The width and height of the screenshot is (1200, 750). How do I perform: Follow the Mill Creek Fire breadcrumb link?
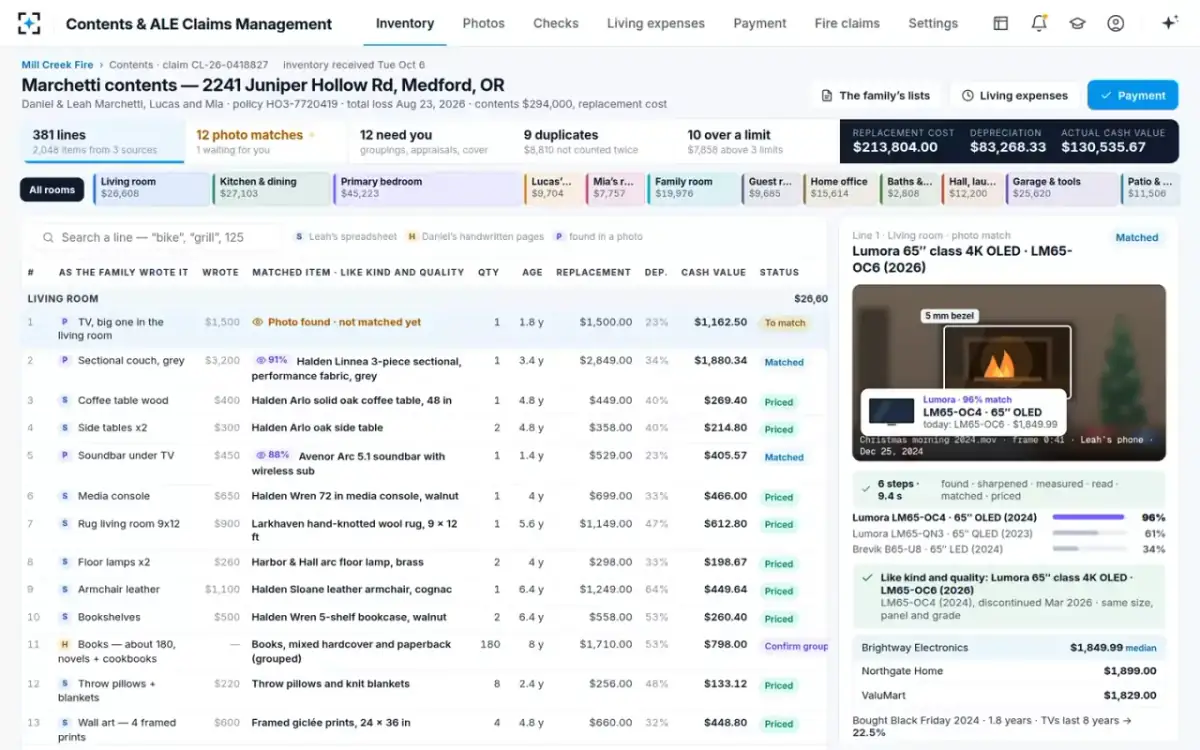pos(58,65)
